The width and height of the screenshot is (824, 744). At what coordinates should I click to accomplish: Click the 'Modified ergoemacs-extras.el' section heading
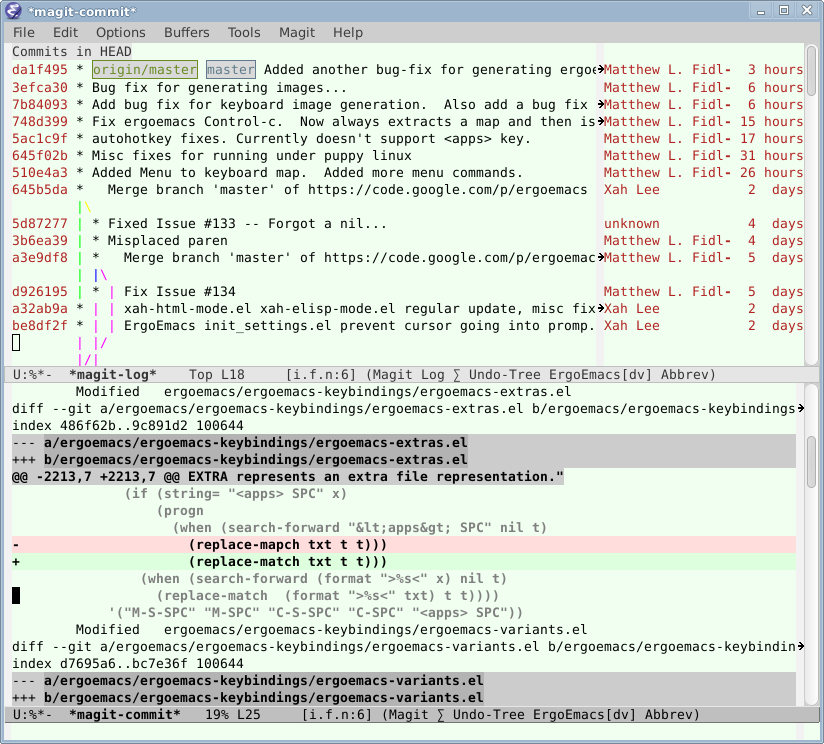[323, 392]
